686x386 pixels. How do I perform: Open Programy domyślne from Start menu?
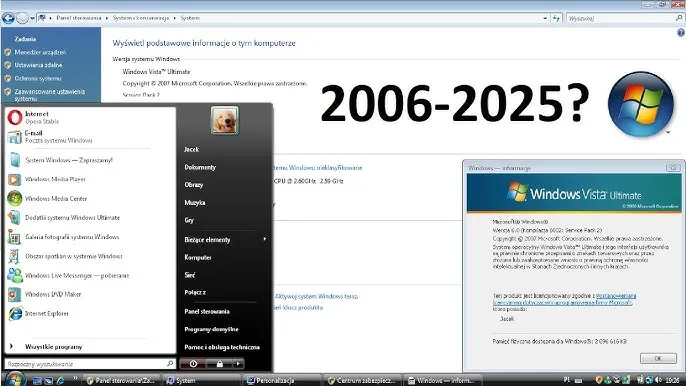pos(211,329)
